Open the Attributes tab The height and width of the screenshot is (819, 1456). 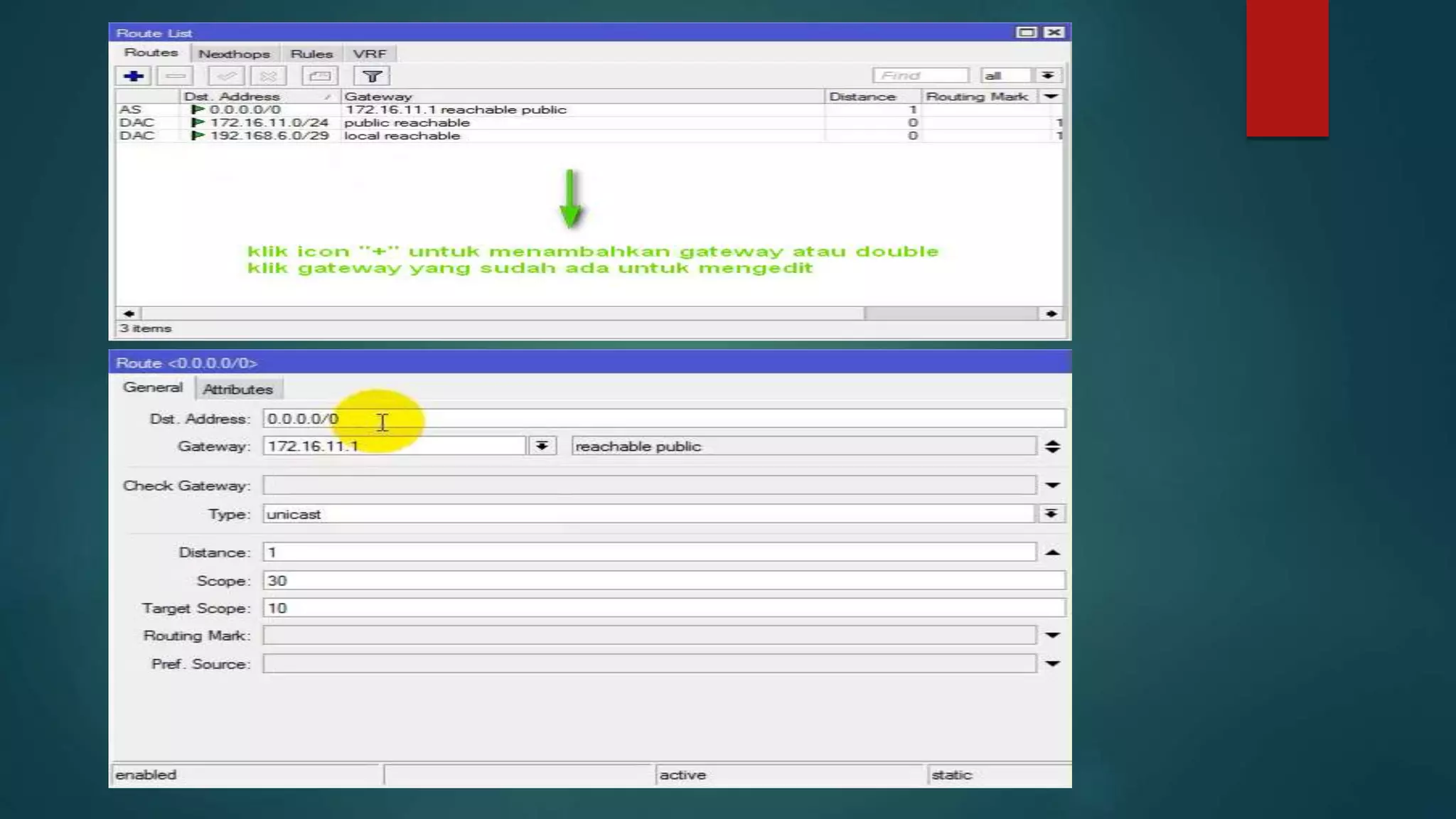point(237,390)
